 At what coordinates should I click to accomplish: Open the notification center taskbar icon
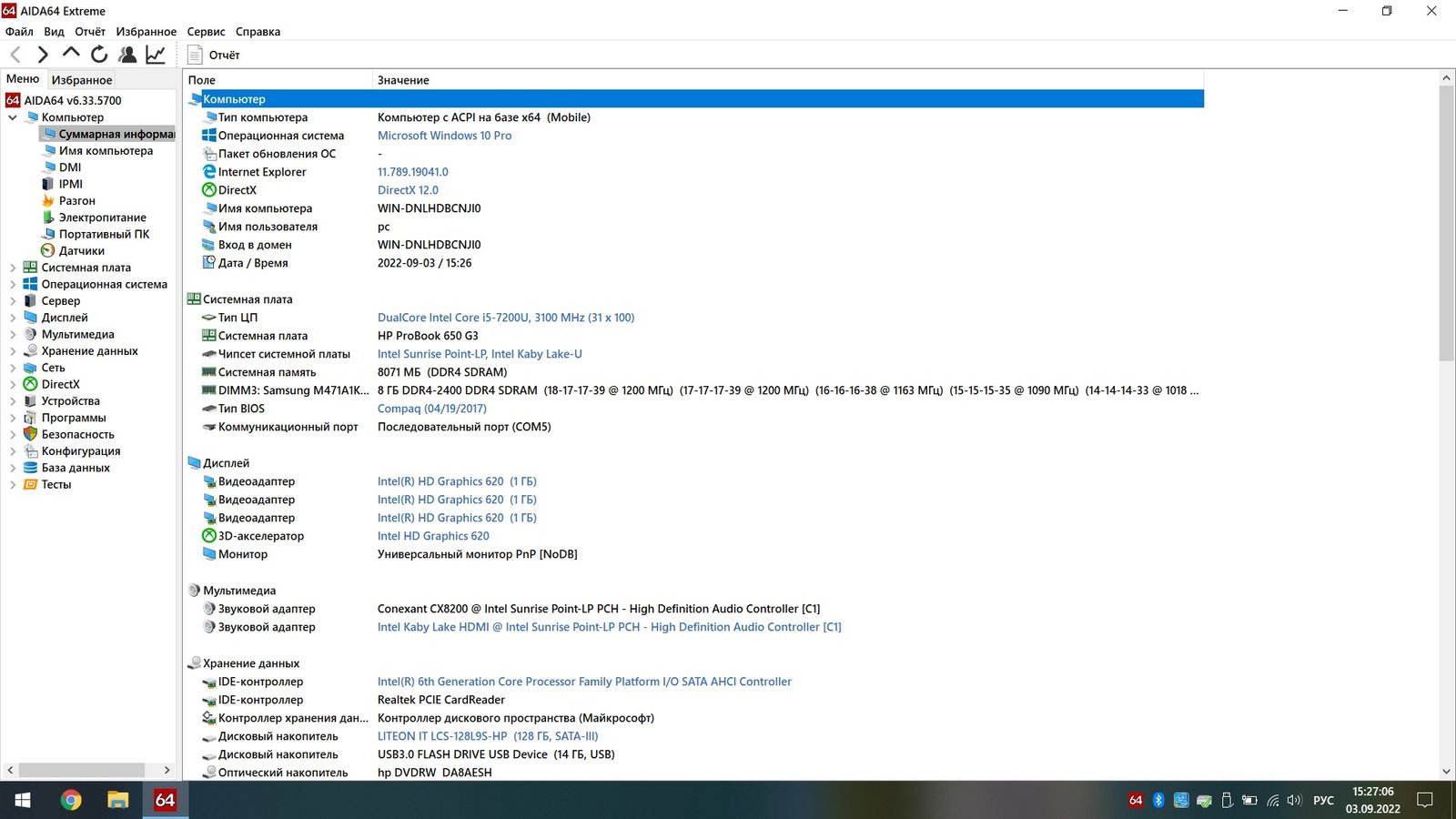(x=1425, y=800)
